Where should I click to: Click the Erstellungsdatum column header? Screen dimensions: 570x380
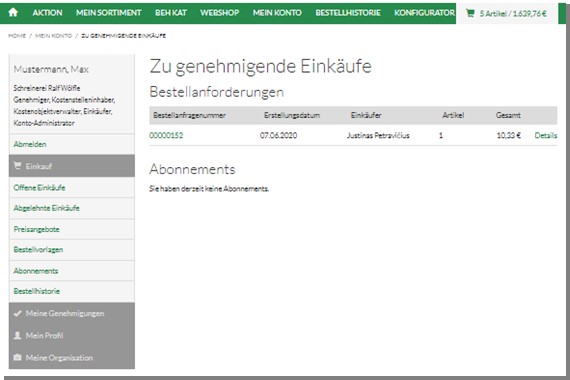pyautogui.click(x=292, y=115)
